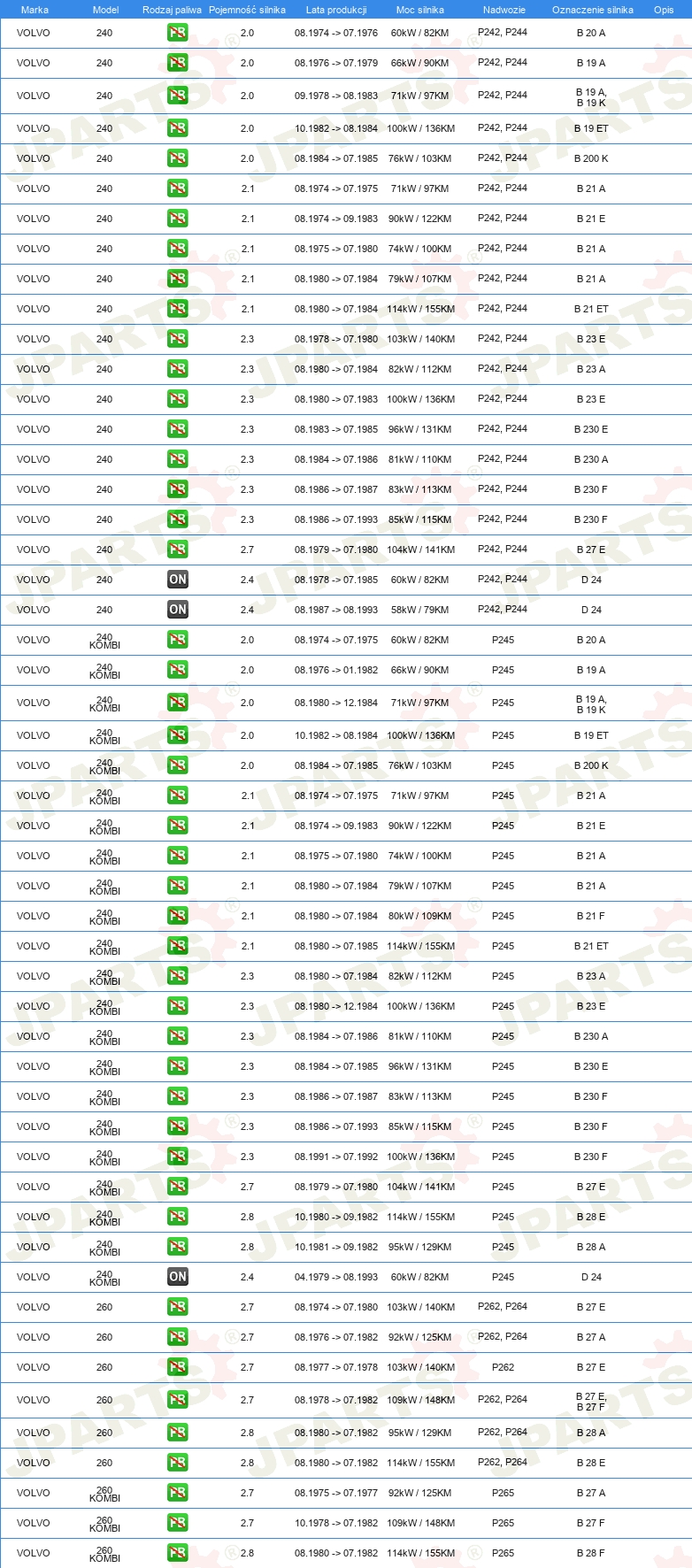Select petrol icon in the 08.1974 -> 07.1980 row
The image size is (692, 1568).
[178, 1307]
